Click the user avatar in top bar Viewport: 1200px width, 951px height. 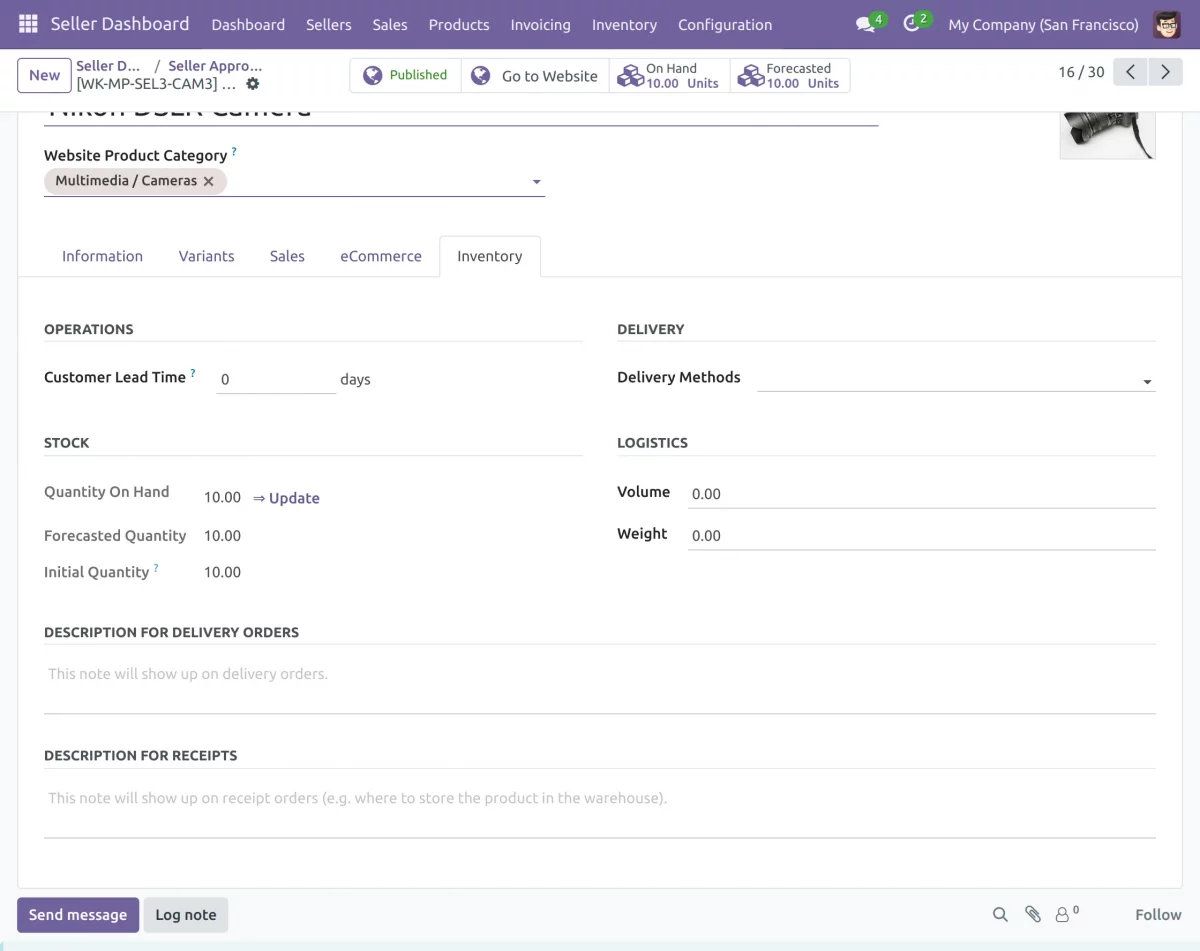pos(1167,24)
